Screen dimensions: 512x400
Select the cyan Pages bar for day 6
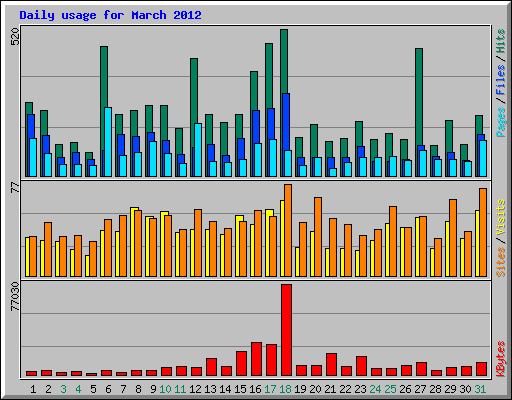tap(108, 142)
